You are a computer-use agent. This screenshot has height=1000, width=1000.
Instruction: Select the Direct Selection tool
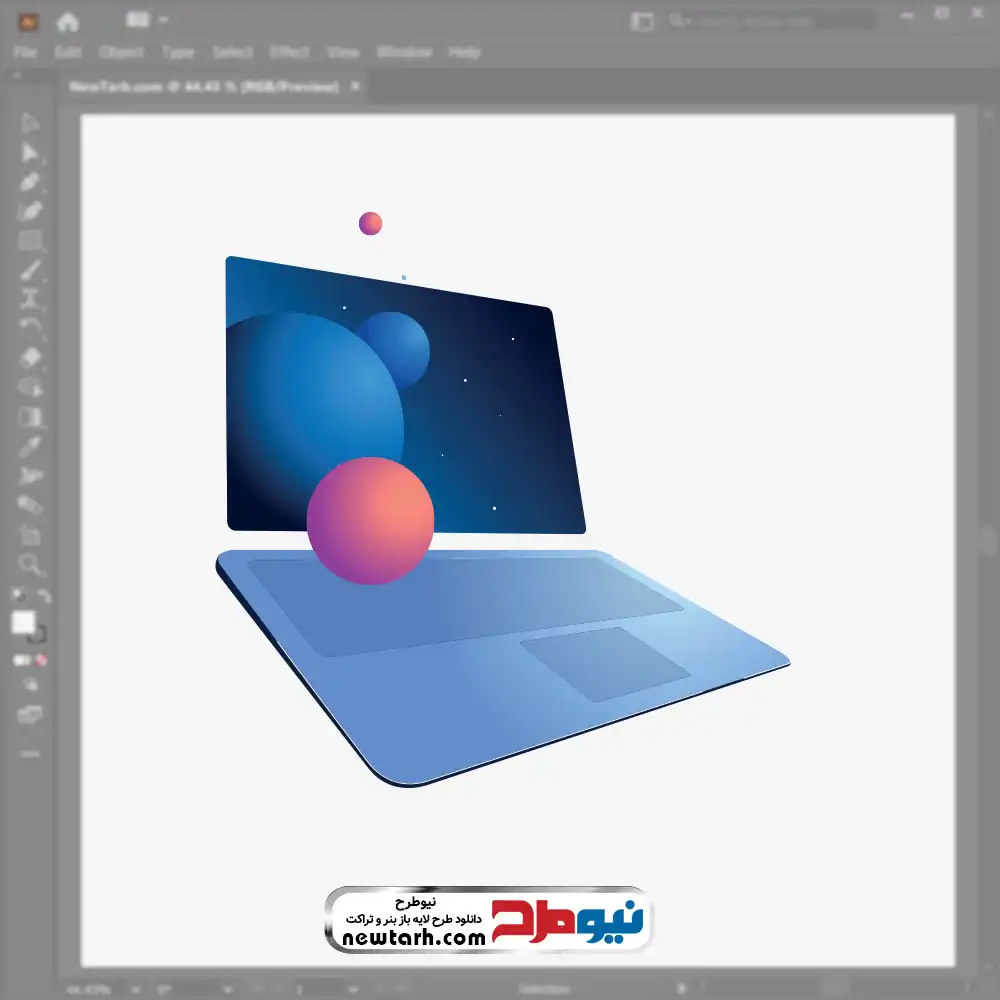[x=30, y=153]
